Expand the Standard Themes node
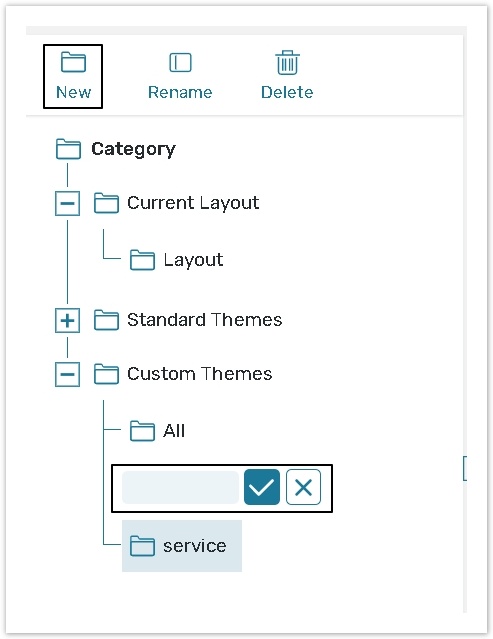Image resolution: width=493 pixels, height=639 pixels. [x=67, y=320]
